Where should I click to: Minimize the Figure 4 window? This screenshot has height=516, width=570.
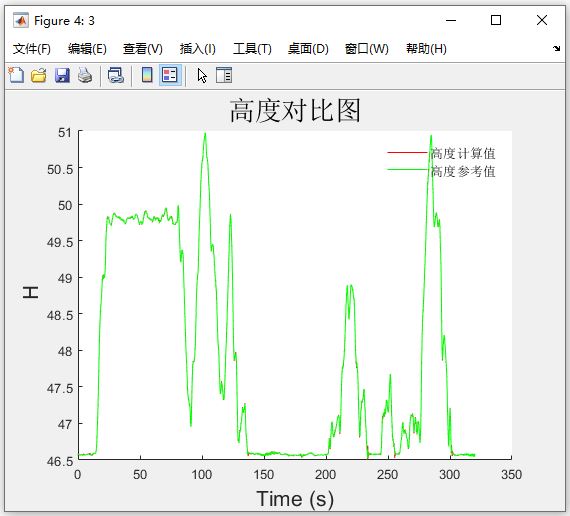click(451, 20)
